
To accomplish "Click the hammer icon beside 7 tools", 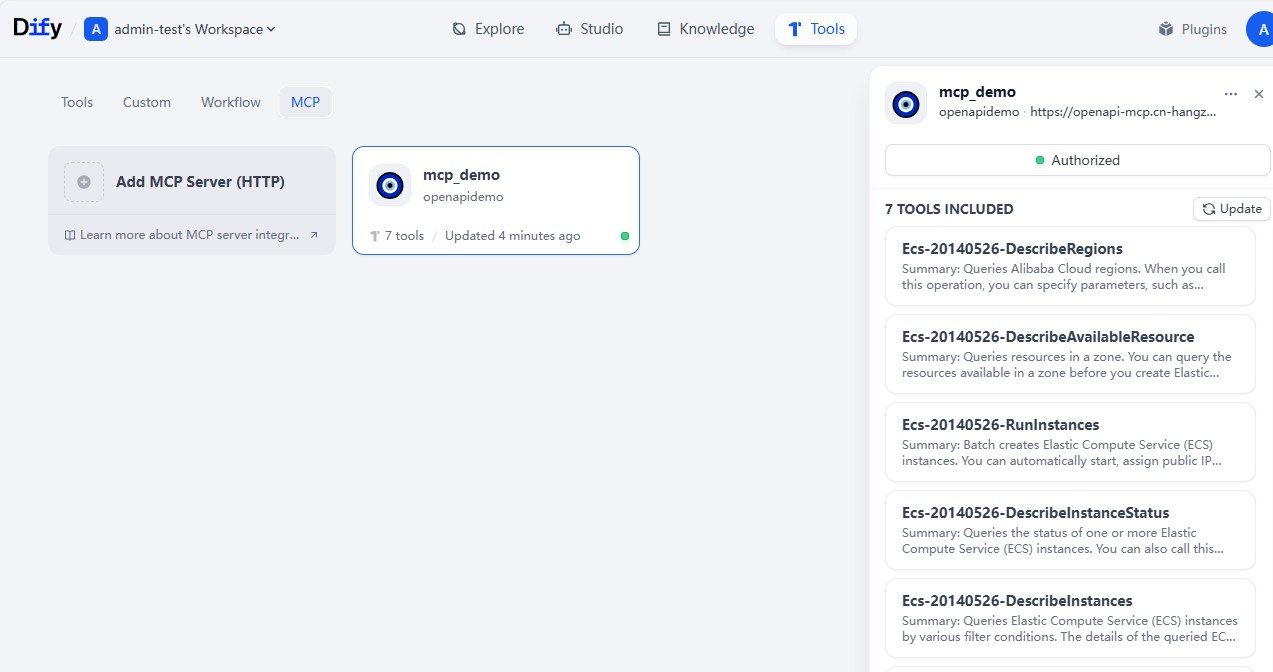I will (x=375, y=236).
